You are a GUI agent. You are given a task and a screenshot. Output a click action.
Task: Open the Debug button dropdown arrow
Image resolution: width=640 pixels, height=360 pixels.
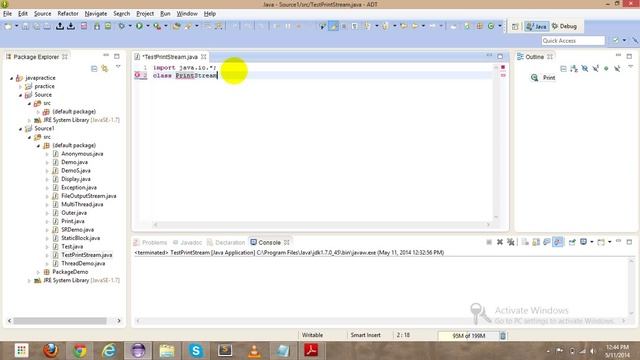pos(130,26)
